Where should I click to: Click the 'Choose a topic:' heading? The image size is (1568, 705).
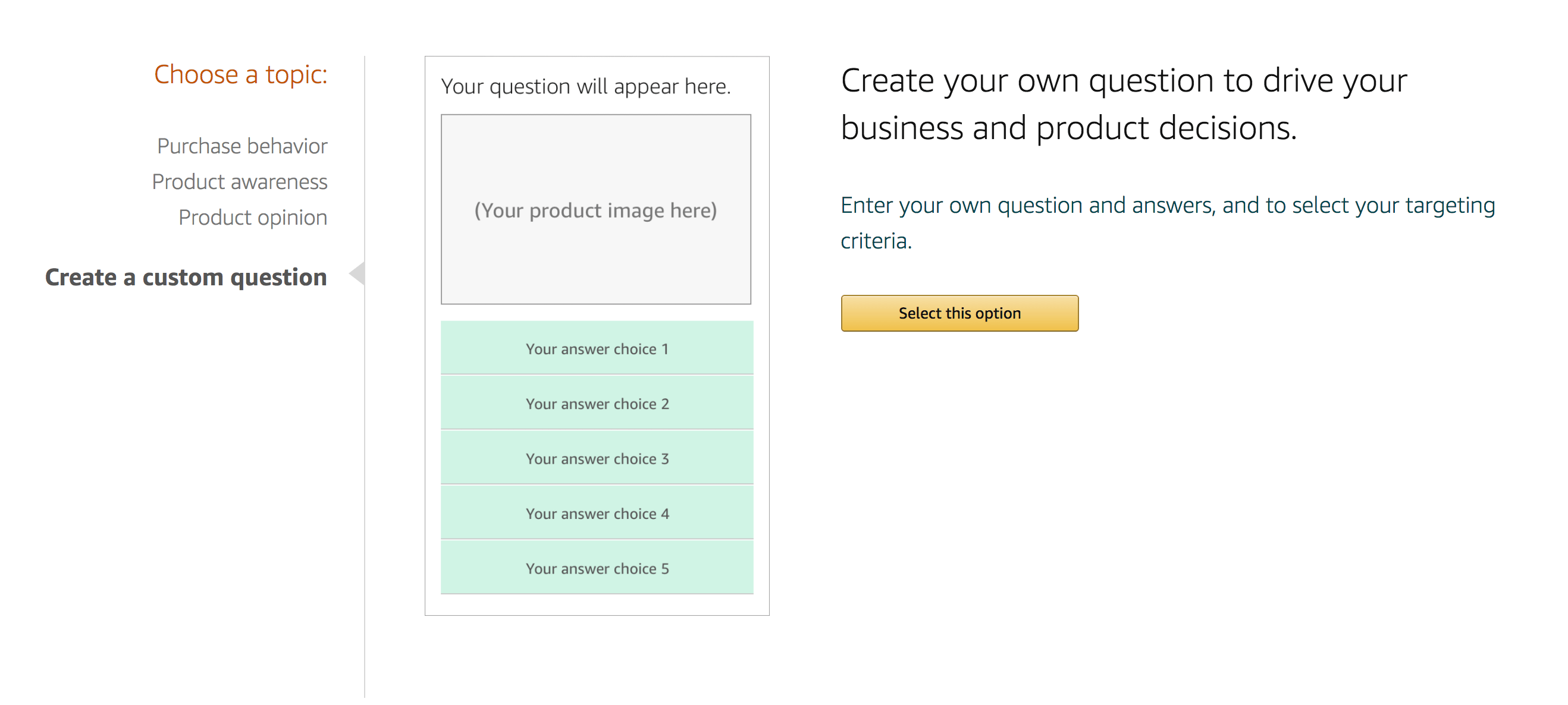pyautogui.click(x=241, y=74)
